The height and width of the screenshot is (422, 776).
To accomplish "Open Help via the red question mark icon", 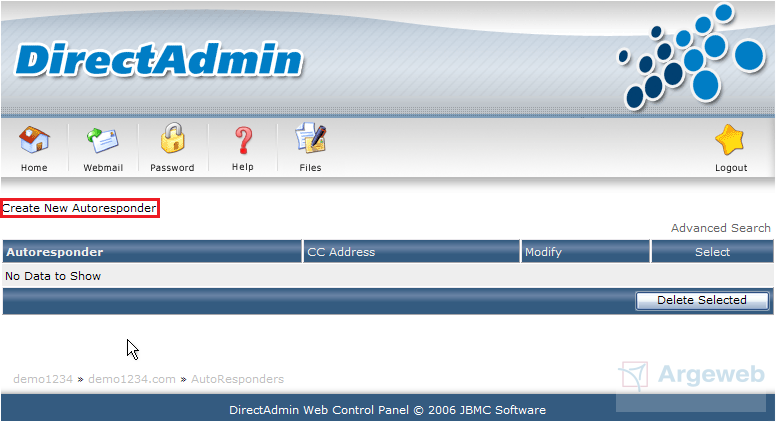I will click(x=243, y=140).
